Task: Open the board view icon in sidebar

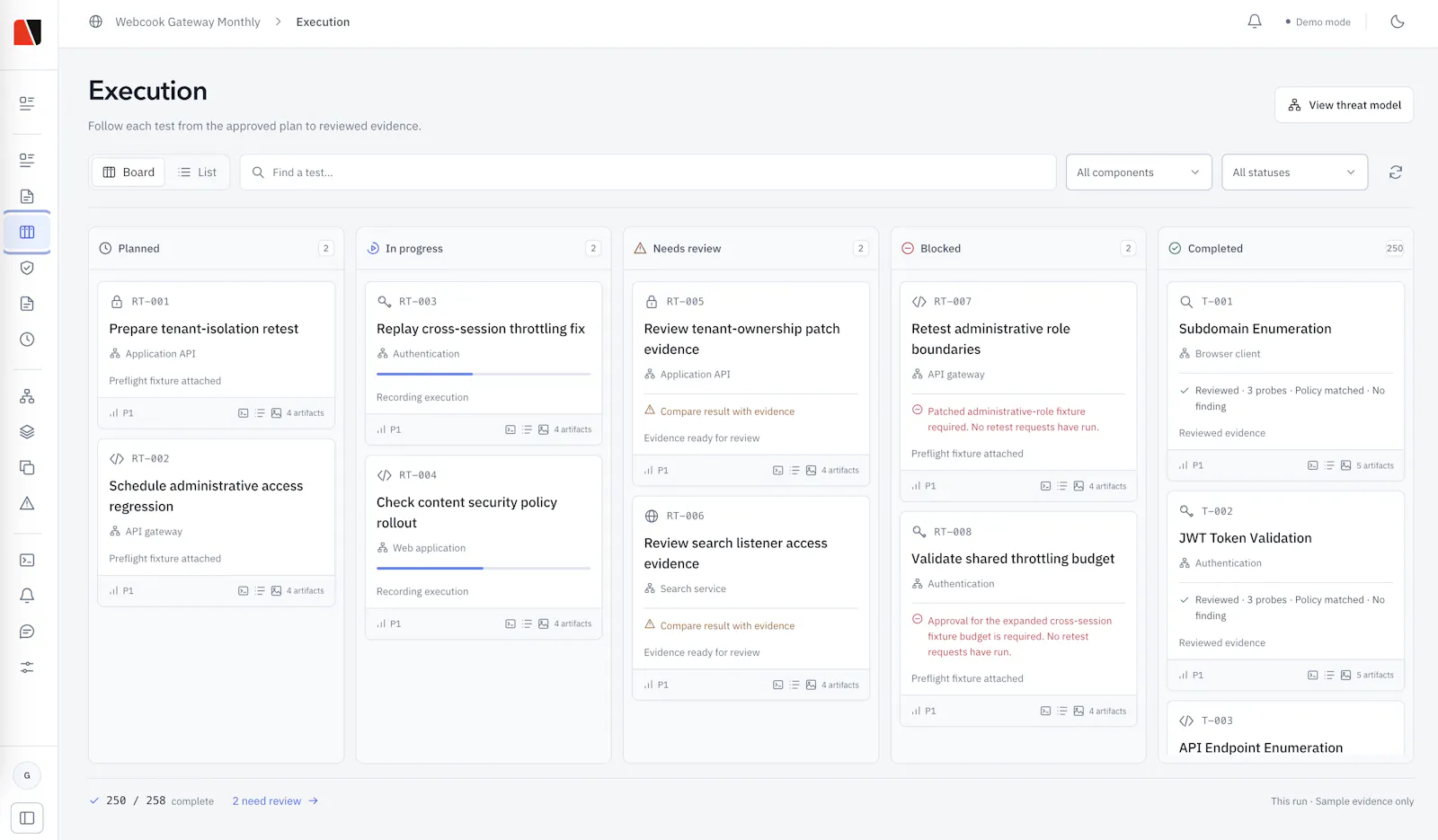Action: tap(27, 232)
